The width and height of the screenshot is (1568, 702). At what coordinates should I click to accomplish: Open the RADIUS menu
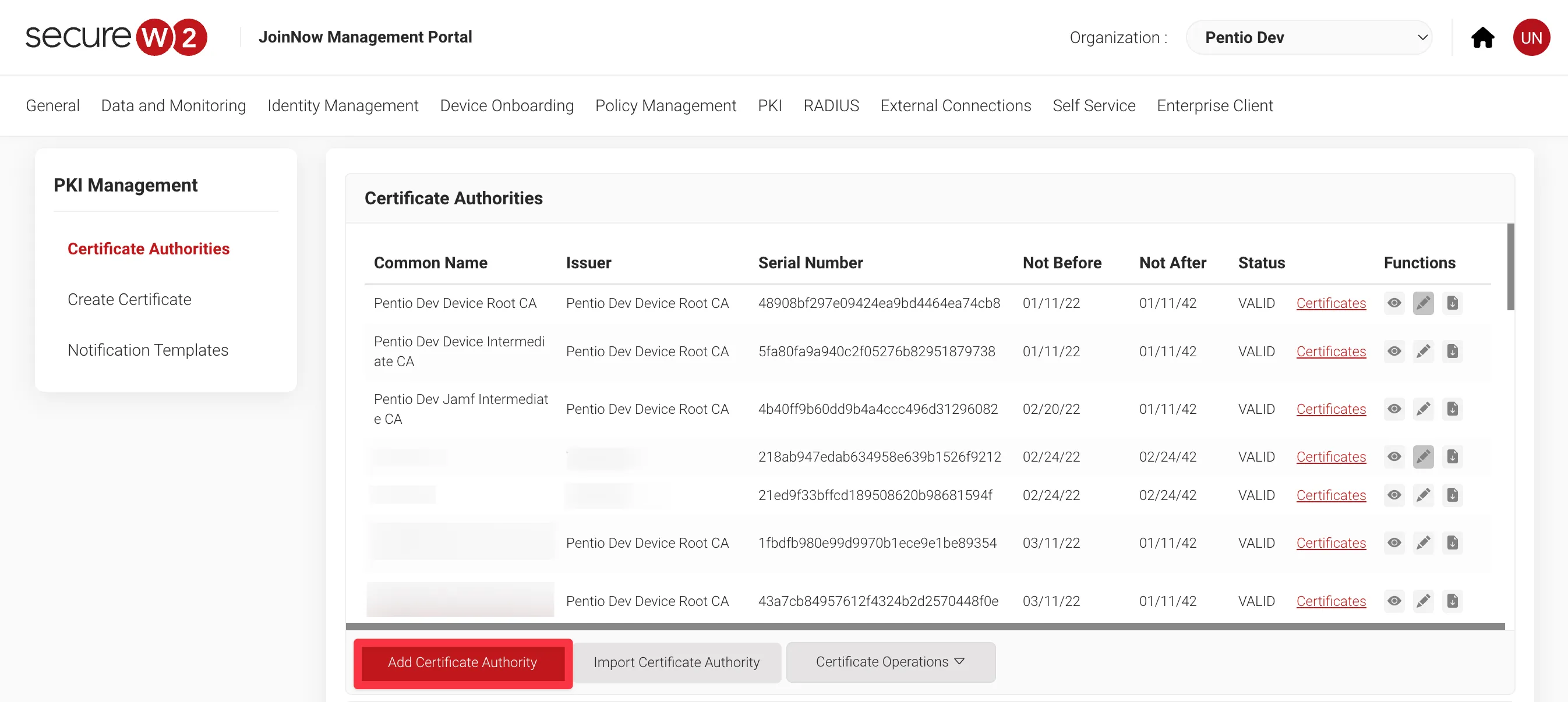(x=831, y=106)
